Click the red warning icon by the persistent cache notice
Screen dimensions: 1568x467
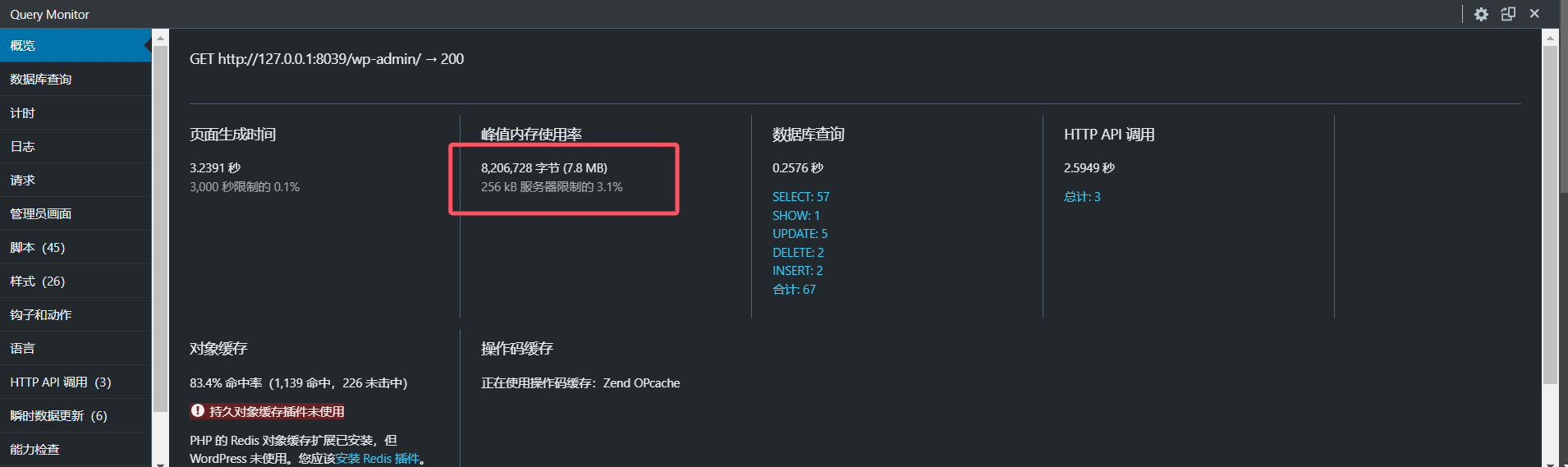click(x=198, y=410)
